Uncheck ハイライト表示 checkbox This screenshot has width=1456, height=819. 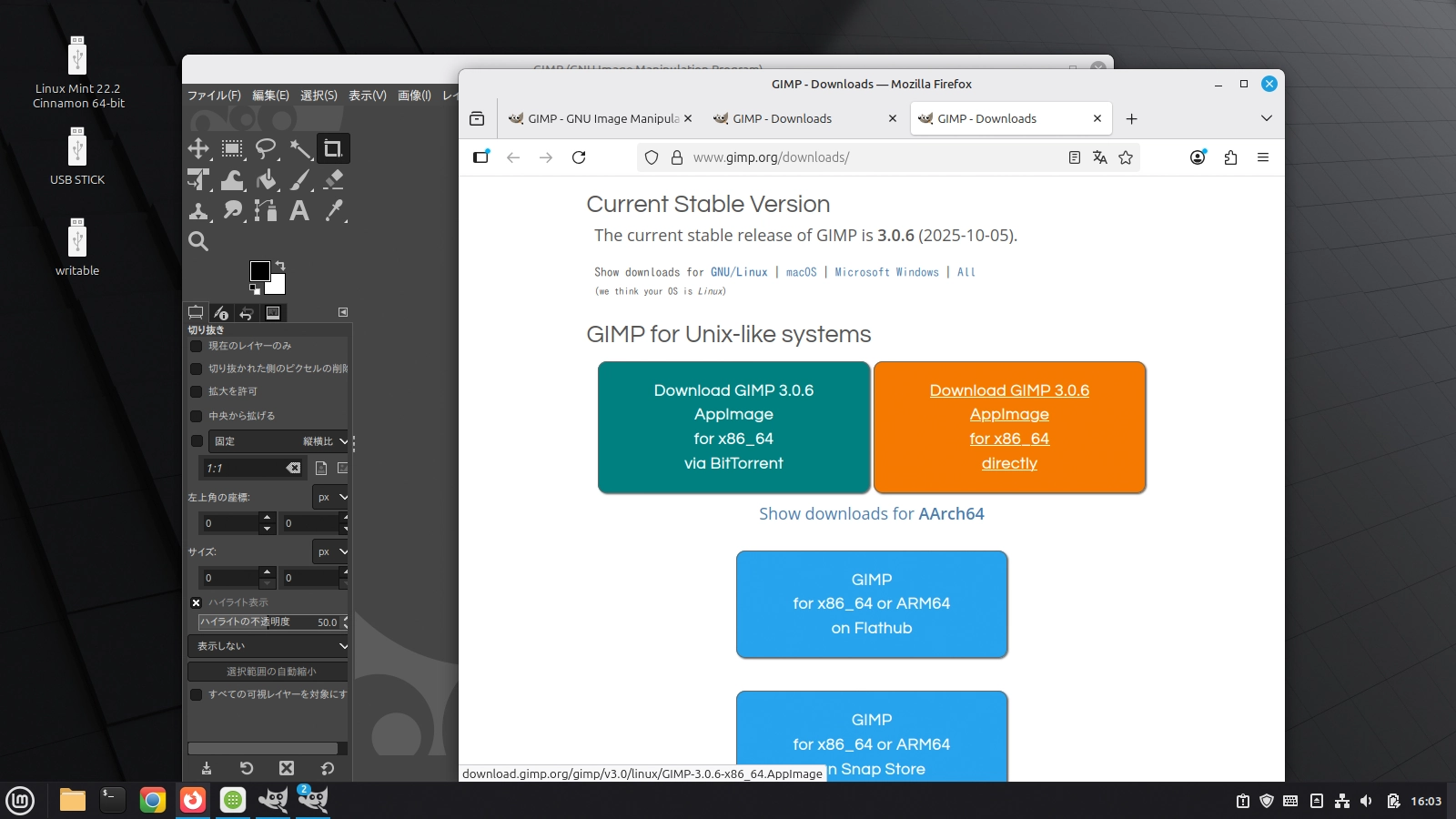(x=196, y=602)
